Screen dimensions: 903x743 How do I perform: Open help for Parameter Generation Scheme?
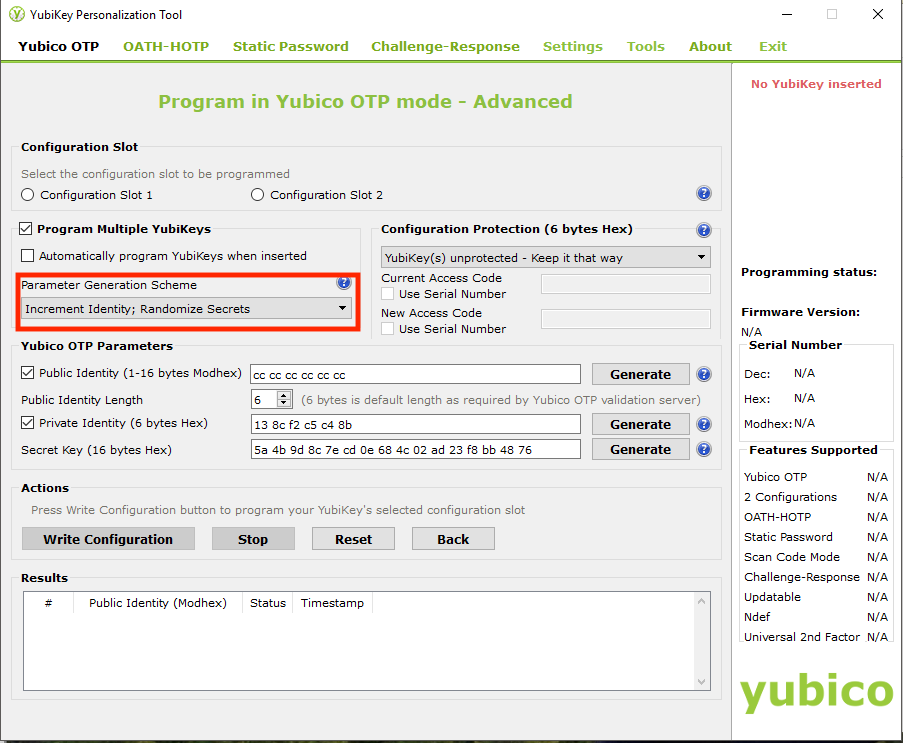point(344,282)
